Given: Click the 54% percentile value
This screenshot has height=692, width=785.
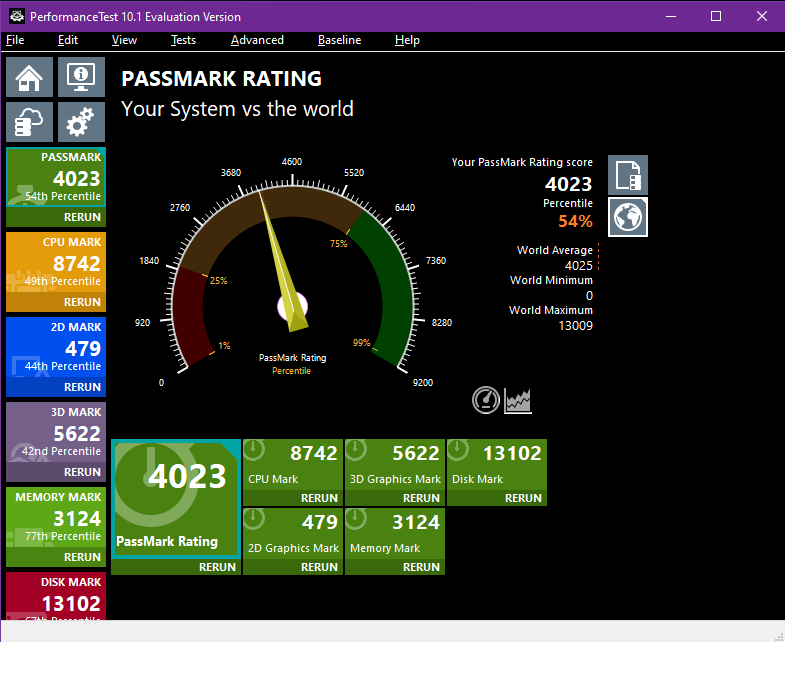Looking at the screenshot, I should pyautogui.click(x=575, y=221).
